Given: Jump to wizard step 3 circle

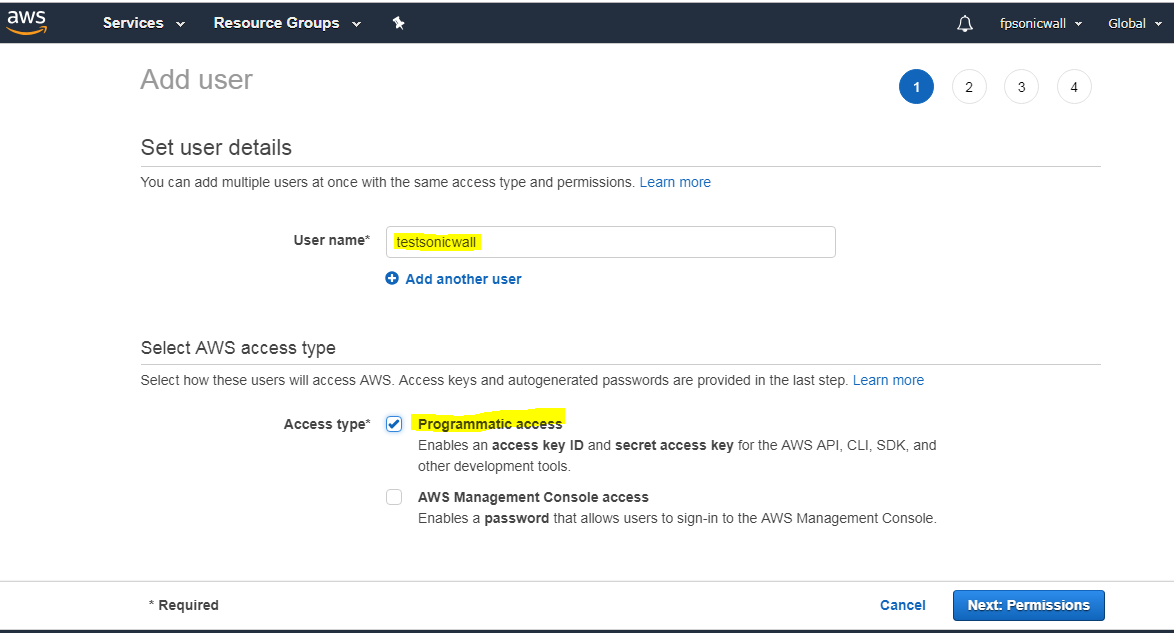Looking at the screenshot, I should [x=1021, y=87].
